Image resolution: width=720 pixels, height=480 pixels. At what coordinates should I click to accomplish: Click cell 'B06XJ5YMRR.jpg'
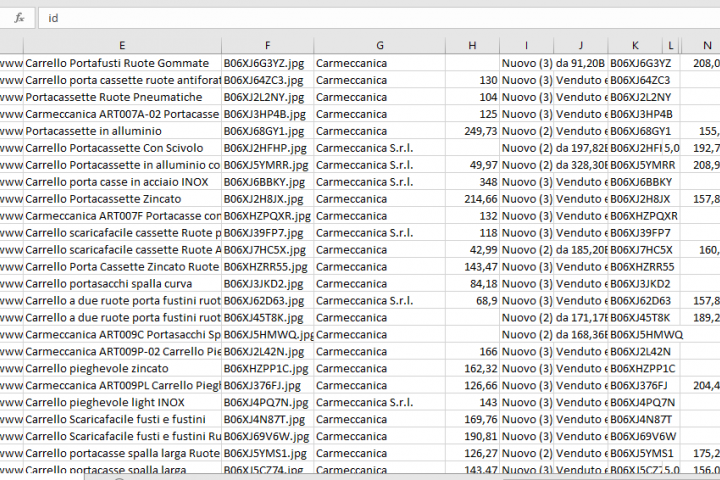coord(268,165)
